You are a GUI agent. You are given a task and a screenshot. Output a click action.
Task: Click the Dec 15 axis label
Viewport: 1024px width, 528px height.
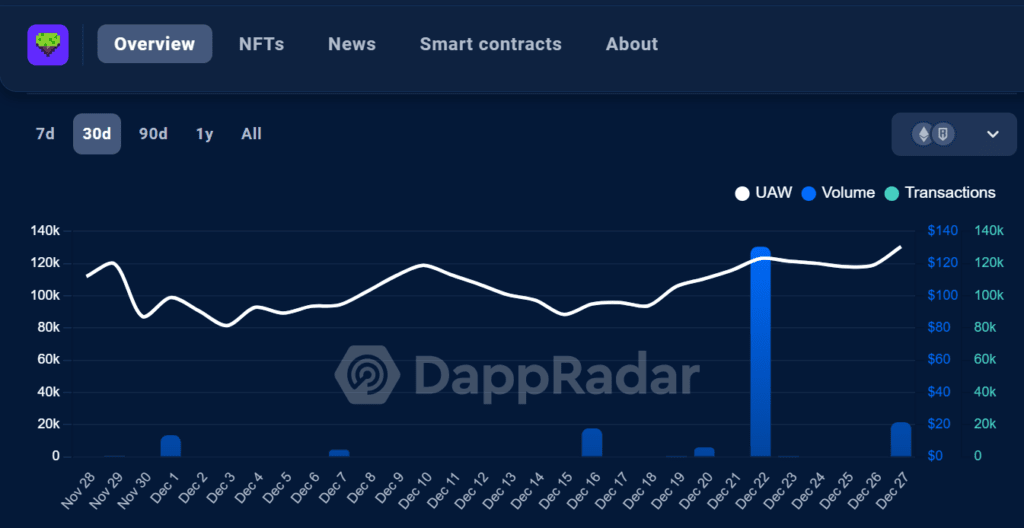coord(555,489)
